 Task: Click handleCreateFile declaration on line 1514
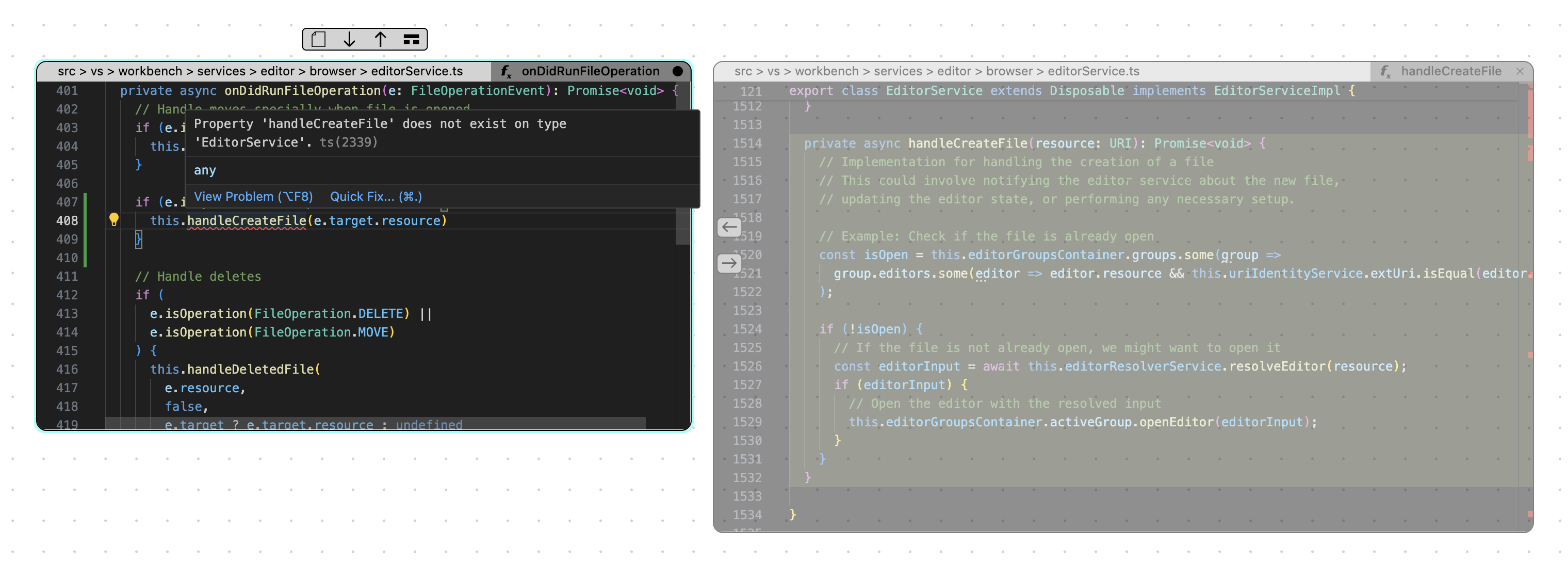[968, 143]
